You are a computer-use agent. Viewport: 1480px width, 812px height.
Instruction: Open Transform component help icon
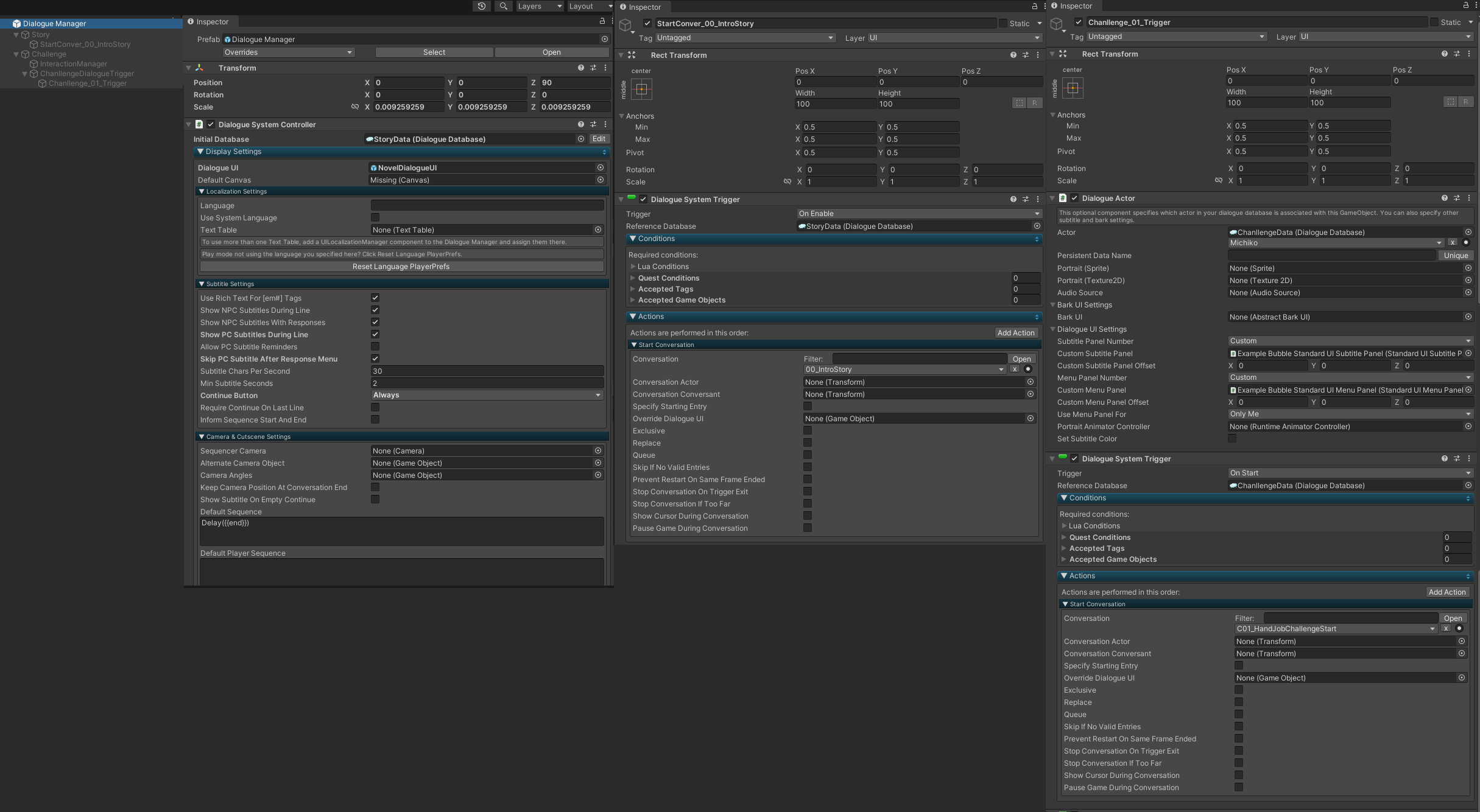580,68
